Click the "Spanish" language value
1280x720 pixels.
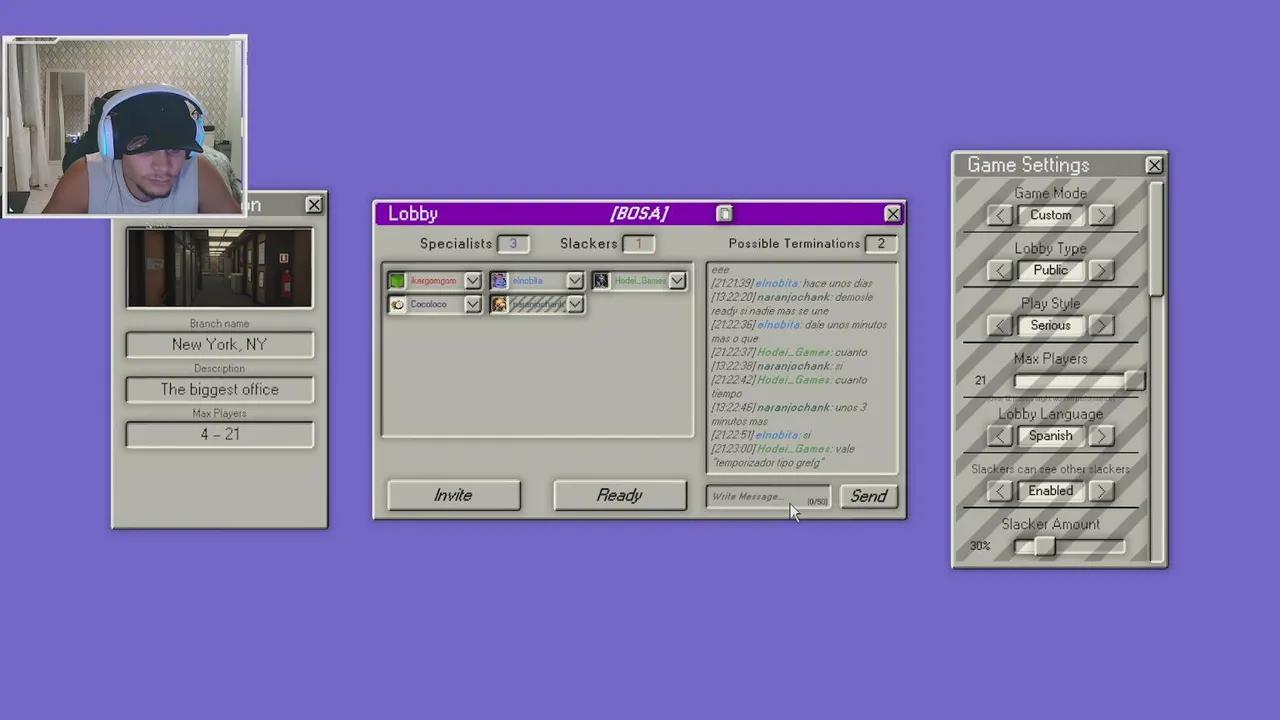(1051, 436)
